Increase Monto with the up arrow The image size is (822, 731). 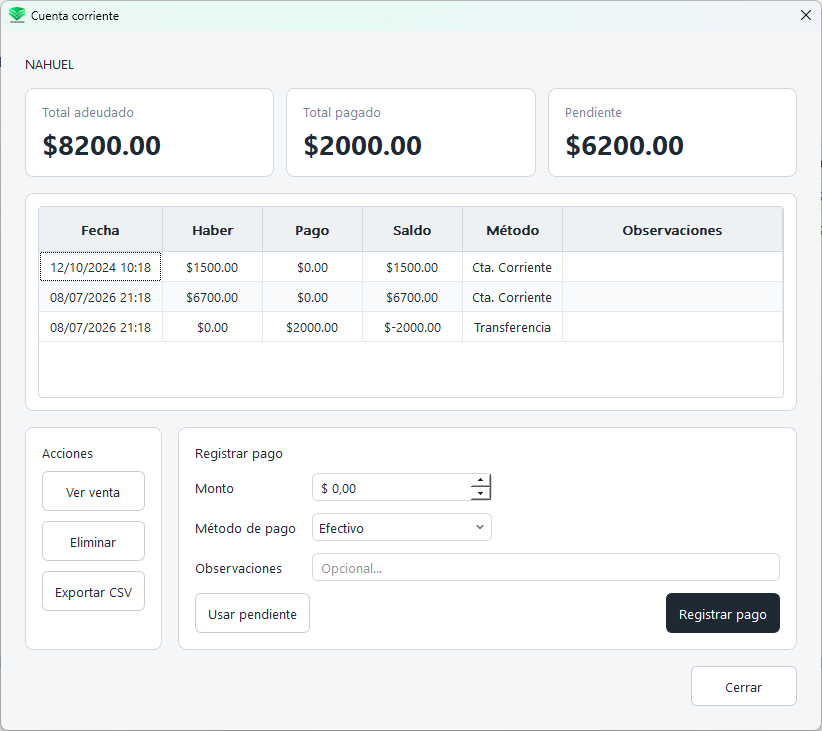(x=480, y=480)
